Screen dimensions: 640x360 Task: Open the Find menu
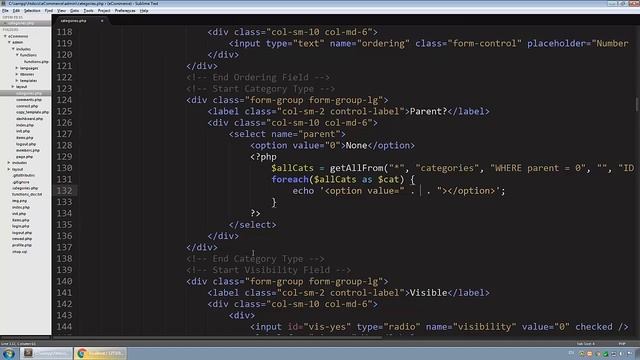pyautogui.click(x=49, y=11)
